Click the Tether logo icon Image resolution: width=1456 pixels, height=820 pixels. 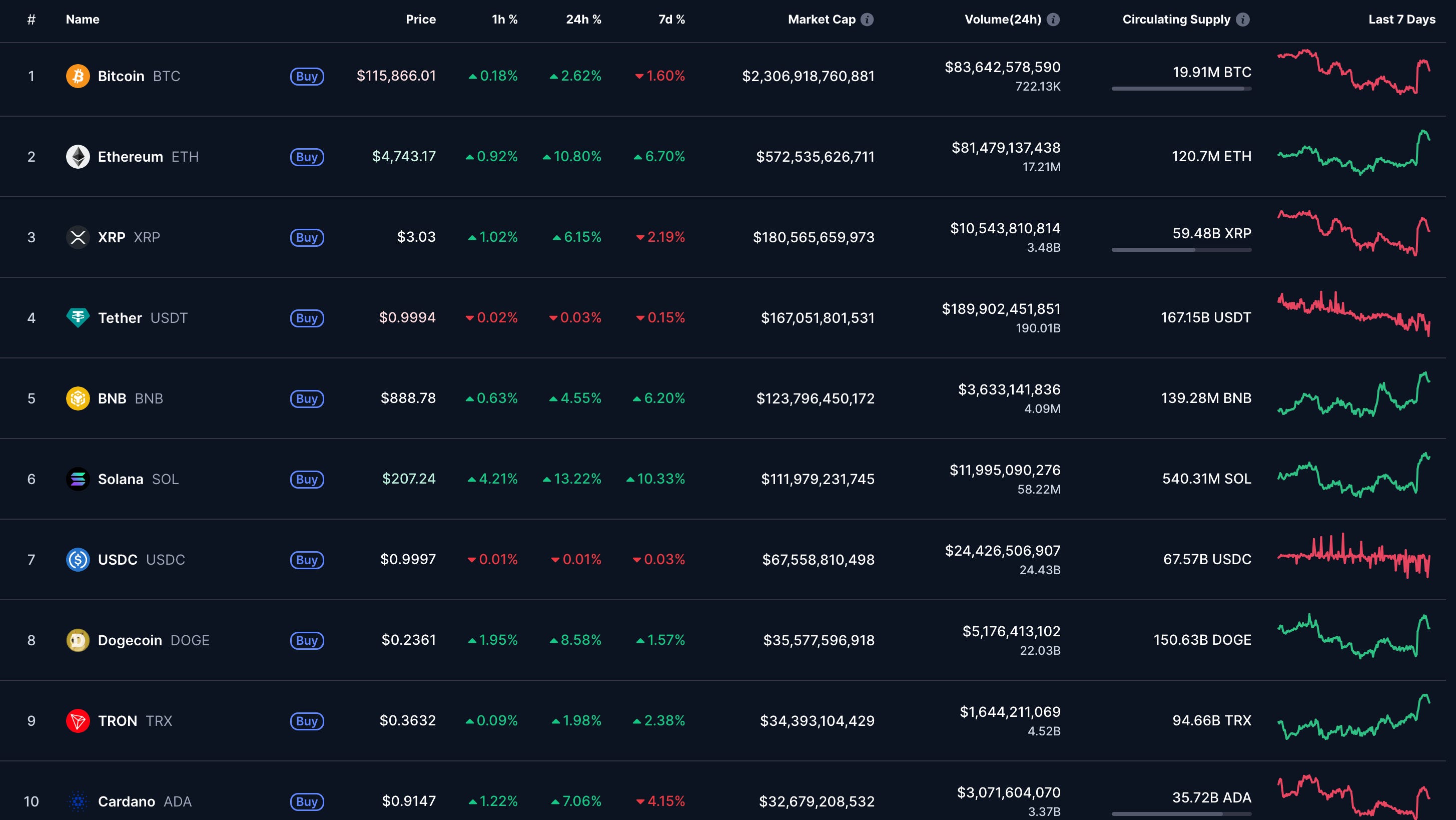(x=78, y=318)
